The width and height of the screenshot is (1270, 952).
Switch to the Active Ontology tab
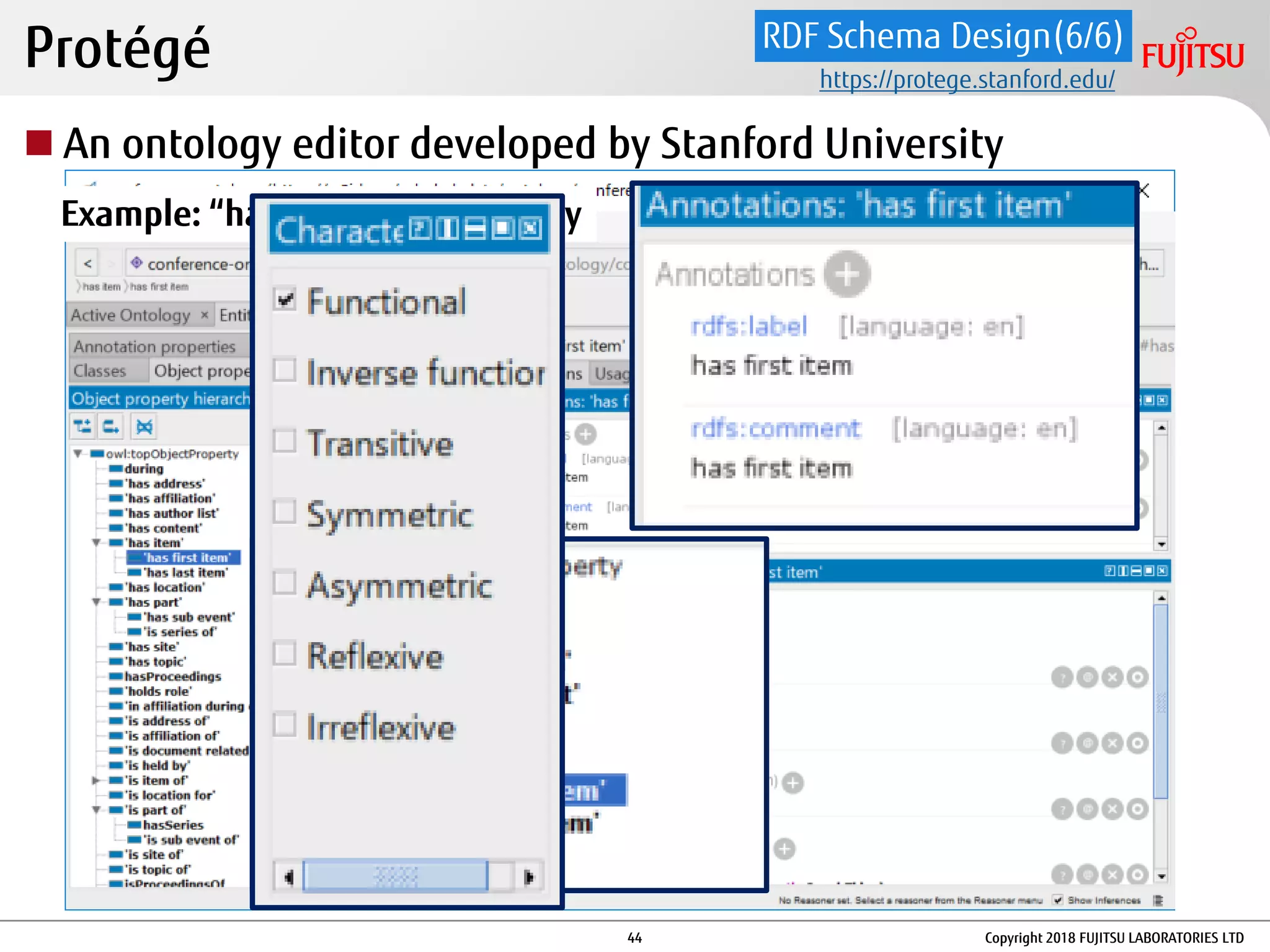coord(131,315)
